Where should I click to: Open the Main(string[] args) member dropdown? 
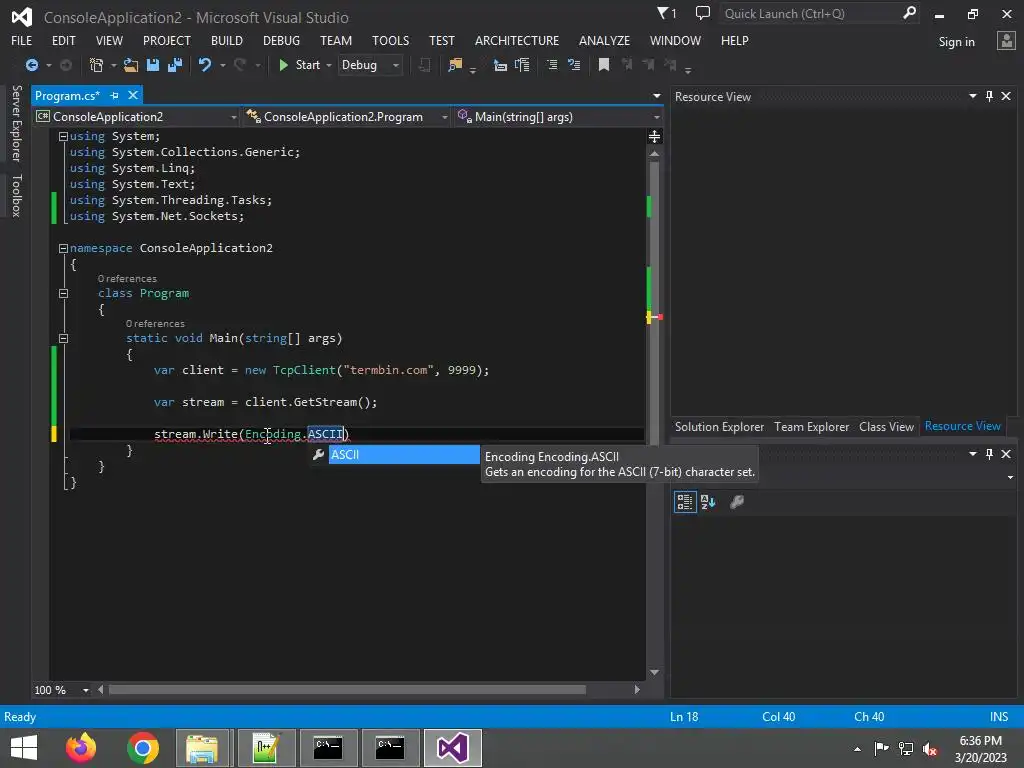pyautogui.click(x=559, y=117)
